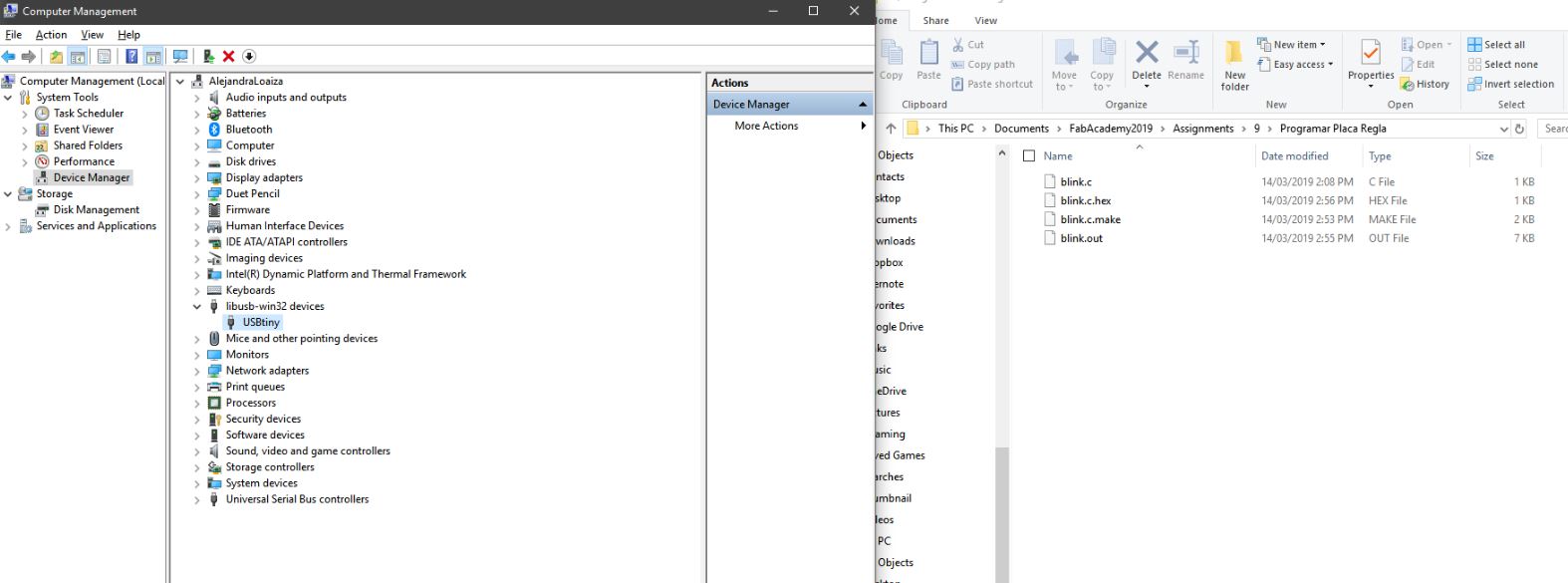Viewport: 1568px width, 583px height.
Task: Click Paste in File Explorer ribbon
Action: [928, 60]
